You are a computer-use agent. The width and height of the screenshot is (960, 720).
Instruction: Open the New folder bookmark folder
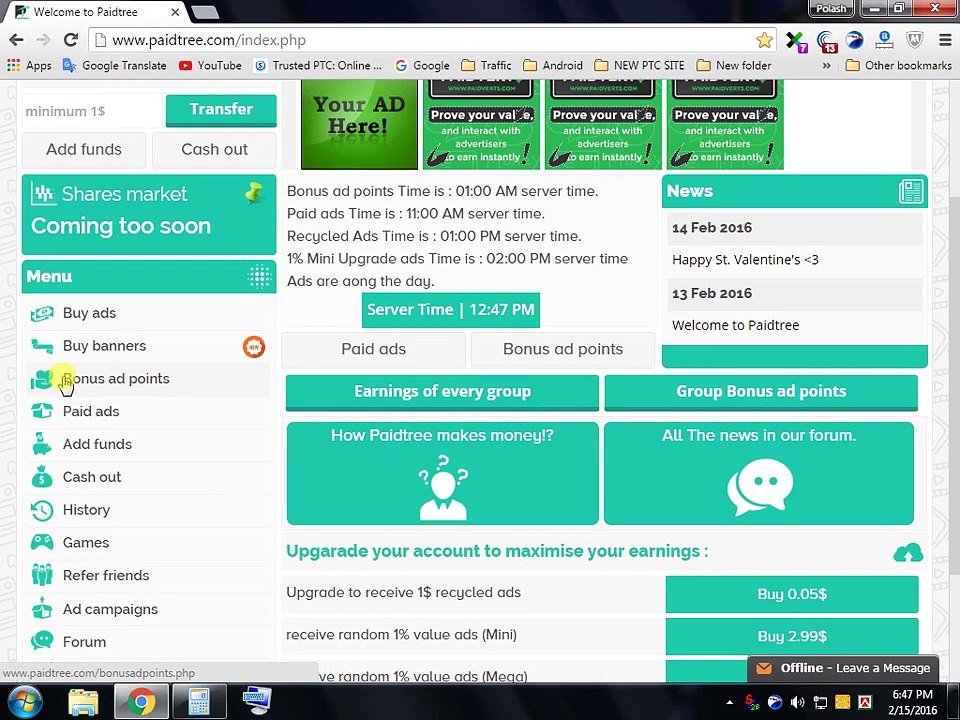tap(734, 66)
